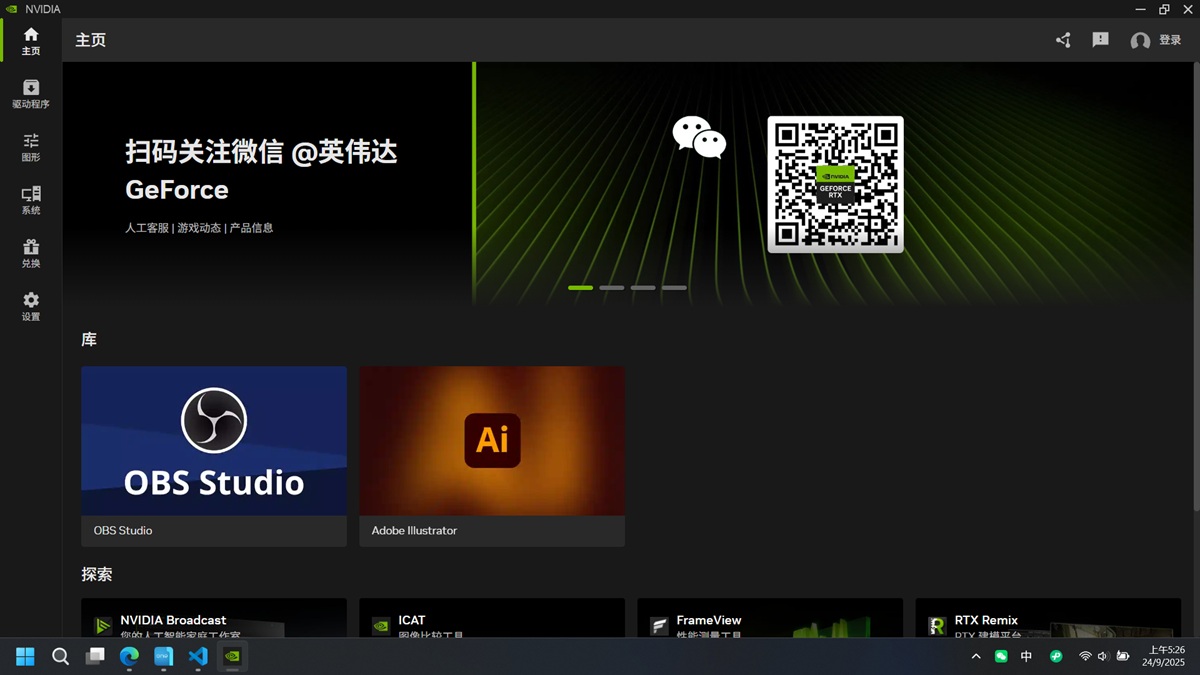Open the FrameView explore card
This screenshot has height=675, width=1200.
coord(770,619)
